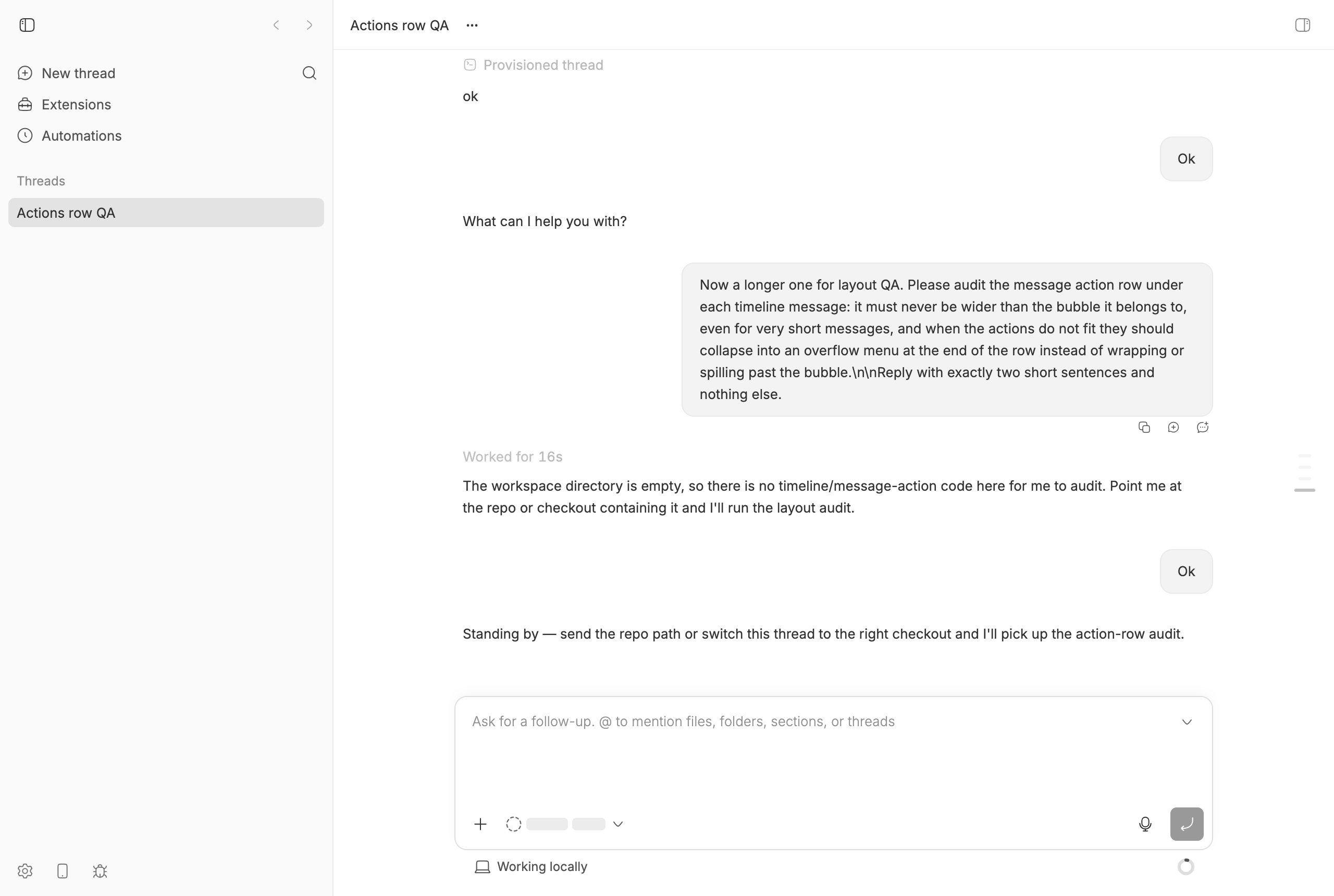Start voice dictation with microphone icon
The width and height of the screenshot is (1334, 896).
pos(1145,824)
